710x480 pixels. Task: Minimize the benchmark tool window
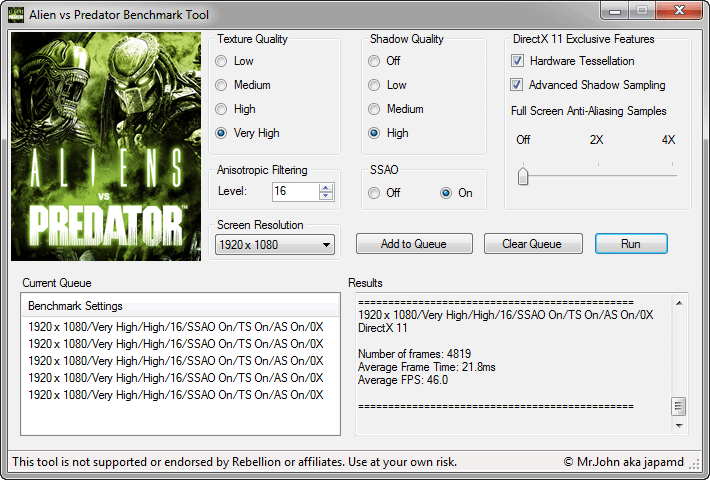pos(614,11)
